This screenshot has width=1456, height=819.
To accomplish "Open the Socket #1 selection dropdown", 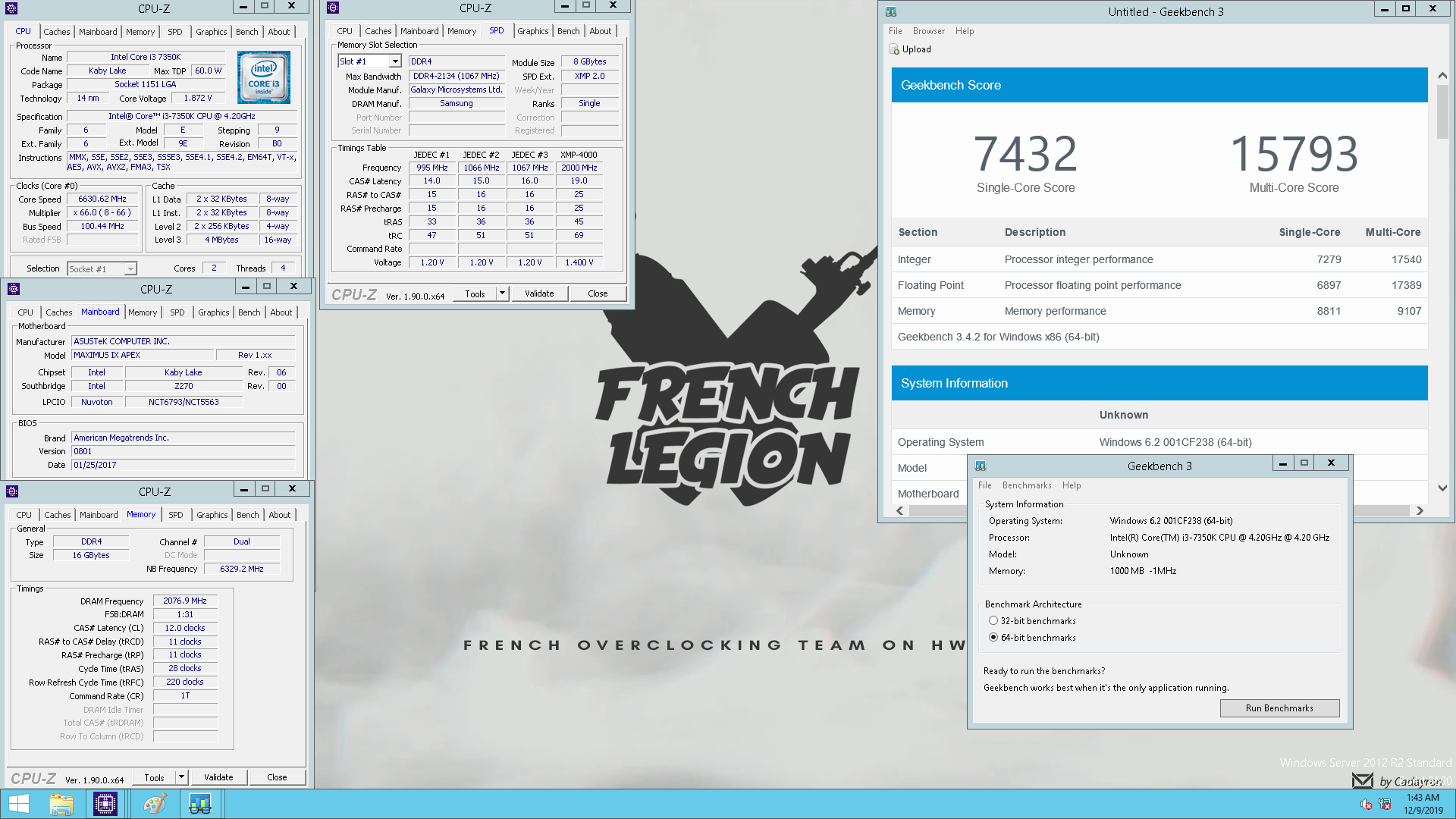I will click(x=130, y=268).
